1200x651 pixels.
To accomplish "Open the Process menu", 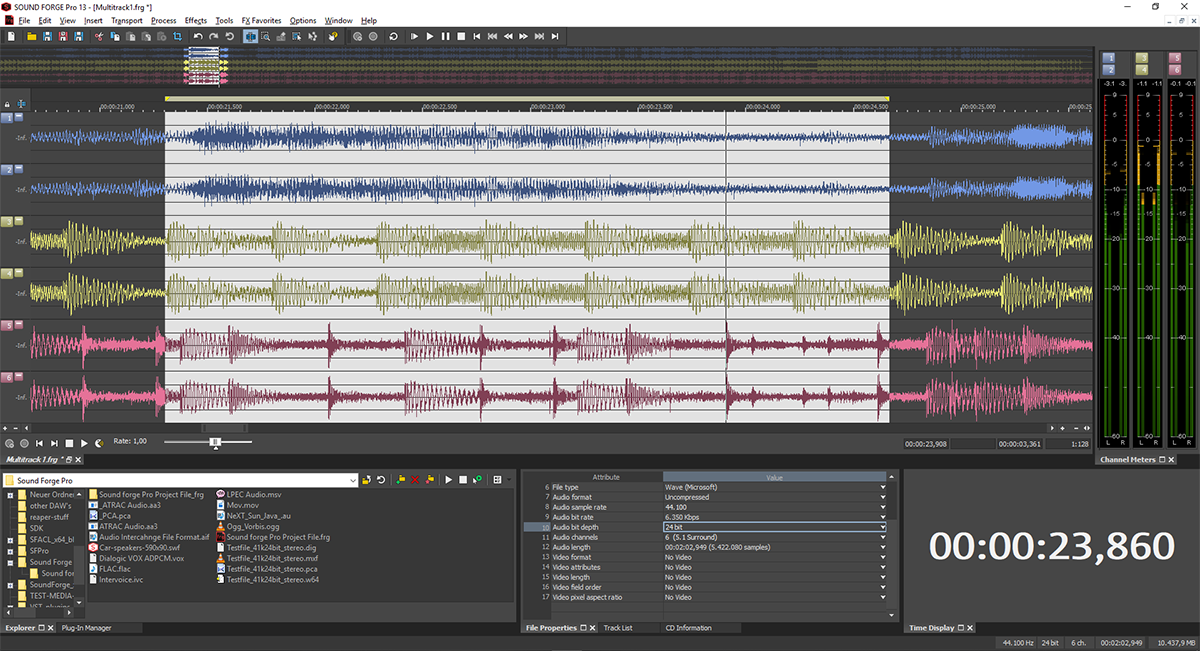I will [x=163, y=20].
